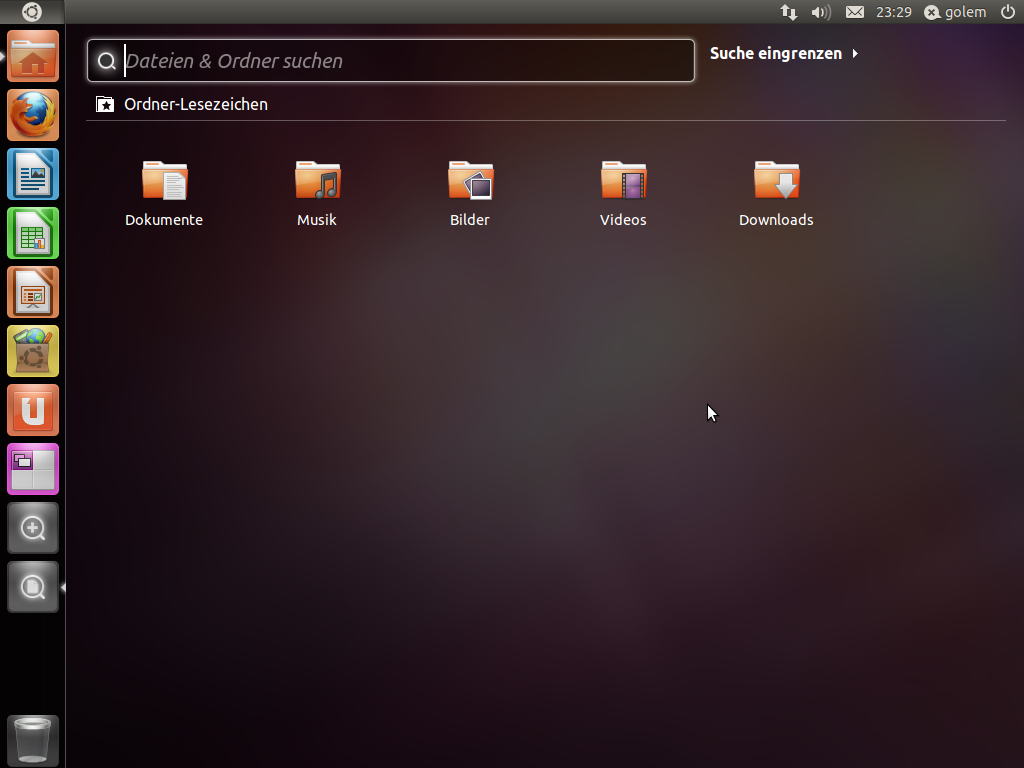This screenshot has height=768, width=1024.
Task: Open the golem user session menu
Action: [x=954, y=12]
